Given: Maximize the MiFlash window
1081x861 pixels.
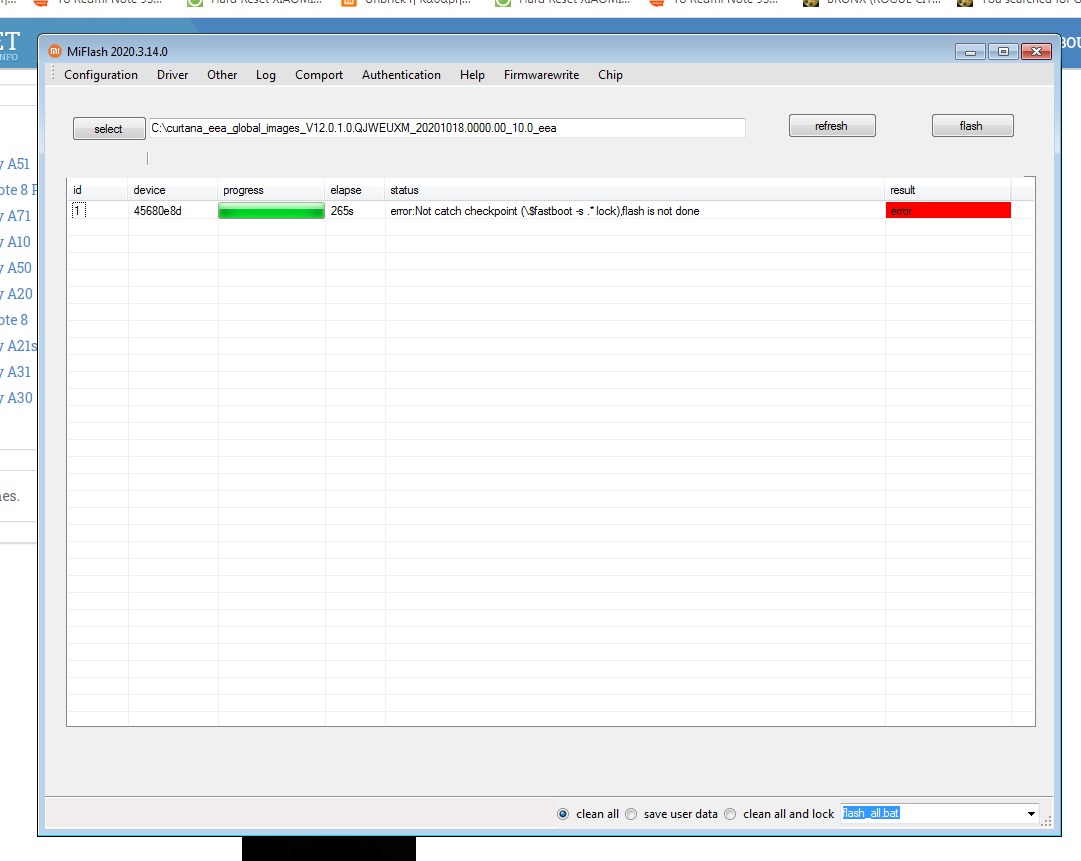Looking at the screenshot, I should 1003,52.
